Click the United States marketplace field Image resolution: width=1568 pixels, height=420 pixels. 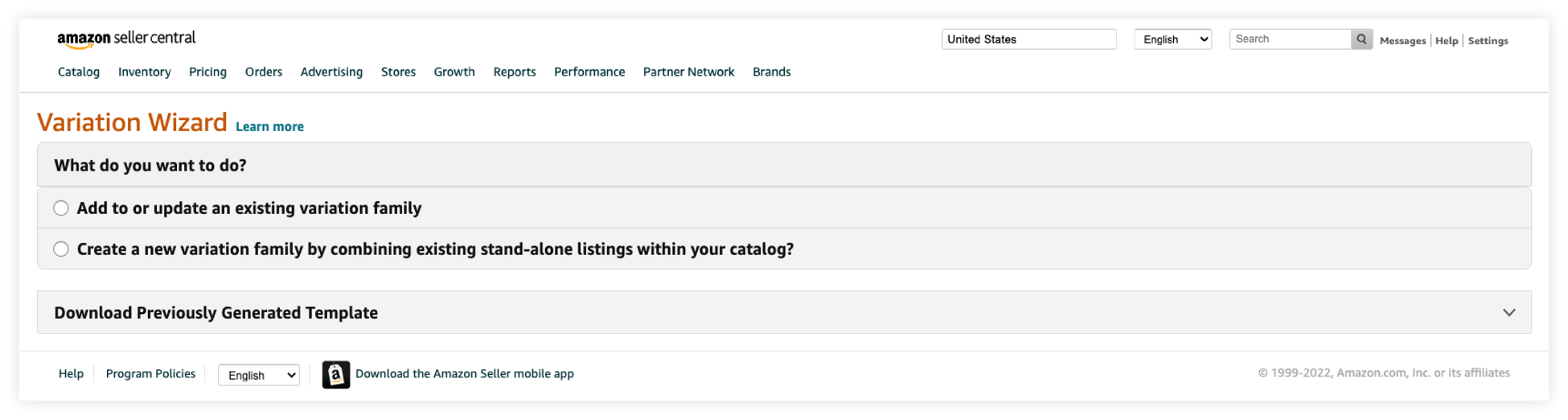tap(1028, 39)
